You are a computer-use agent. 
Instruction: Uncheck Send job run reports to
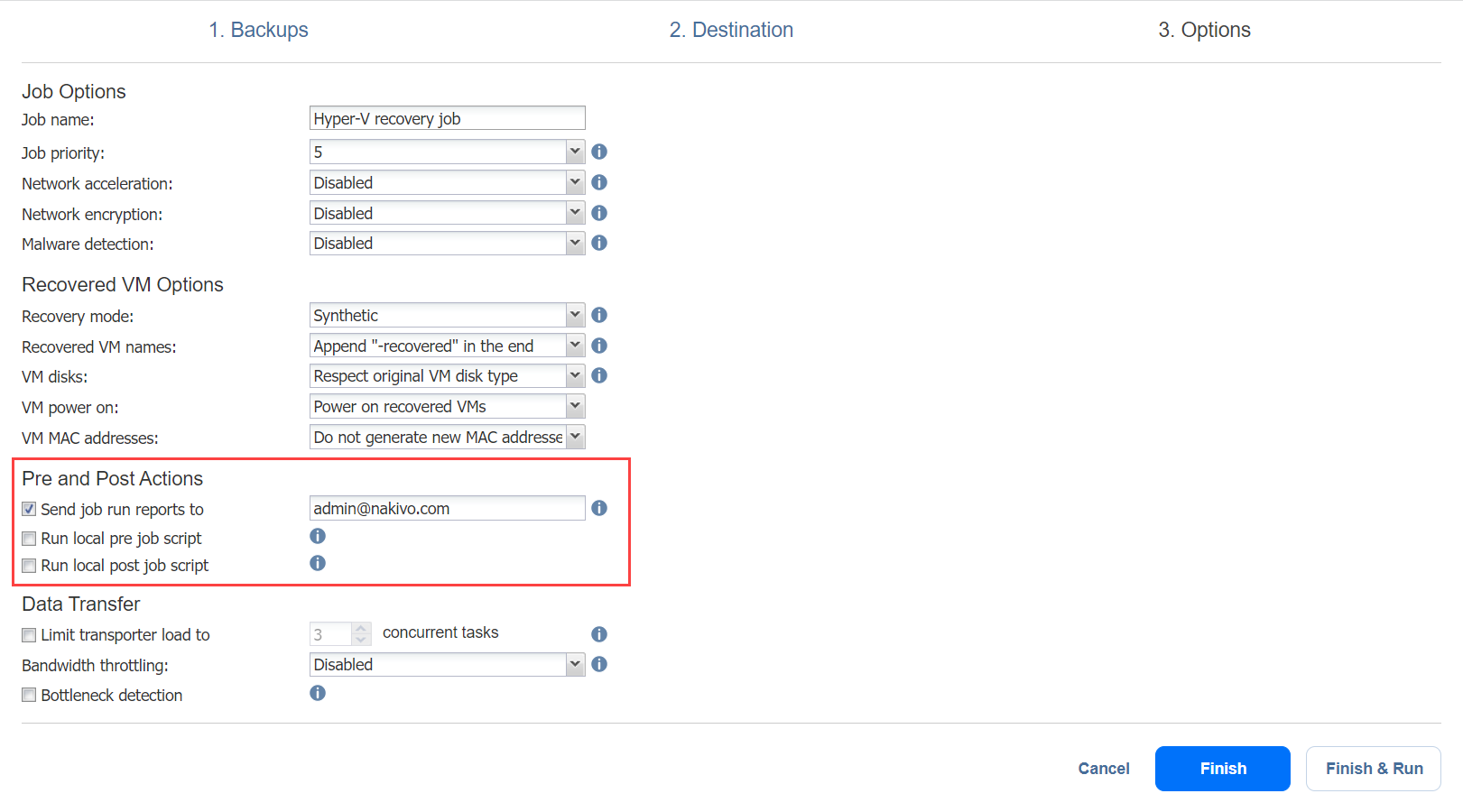(x=30, y=509)
